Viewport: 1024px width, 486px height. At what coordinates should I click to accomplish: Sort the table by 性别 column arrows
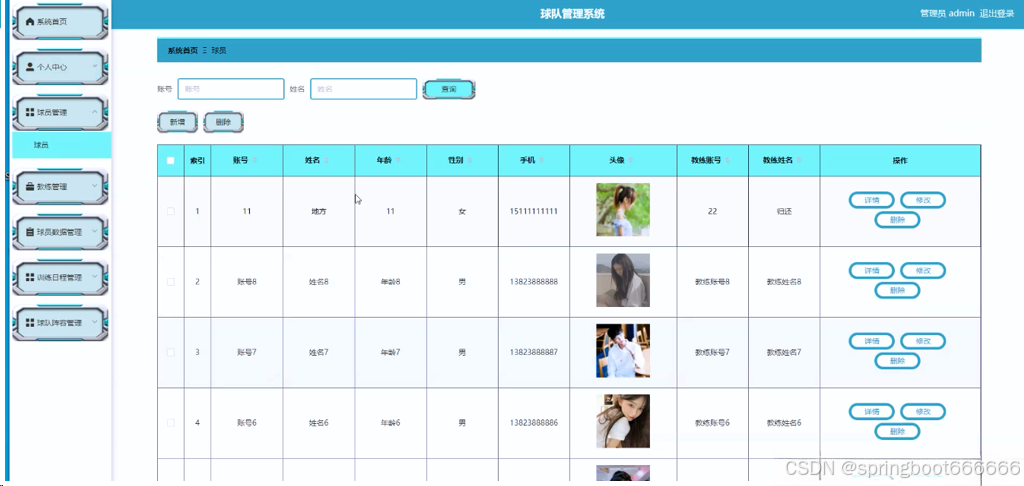[470, 161]
